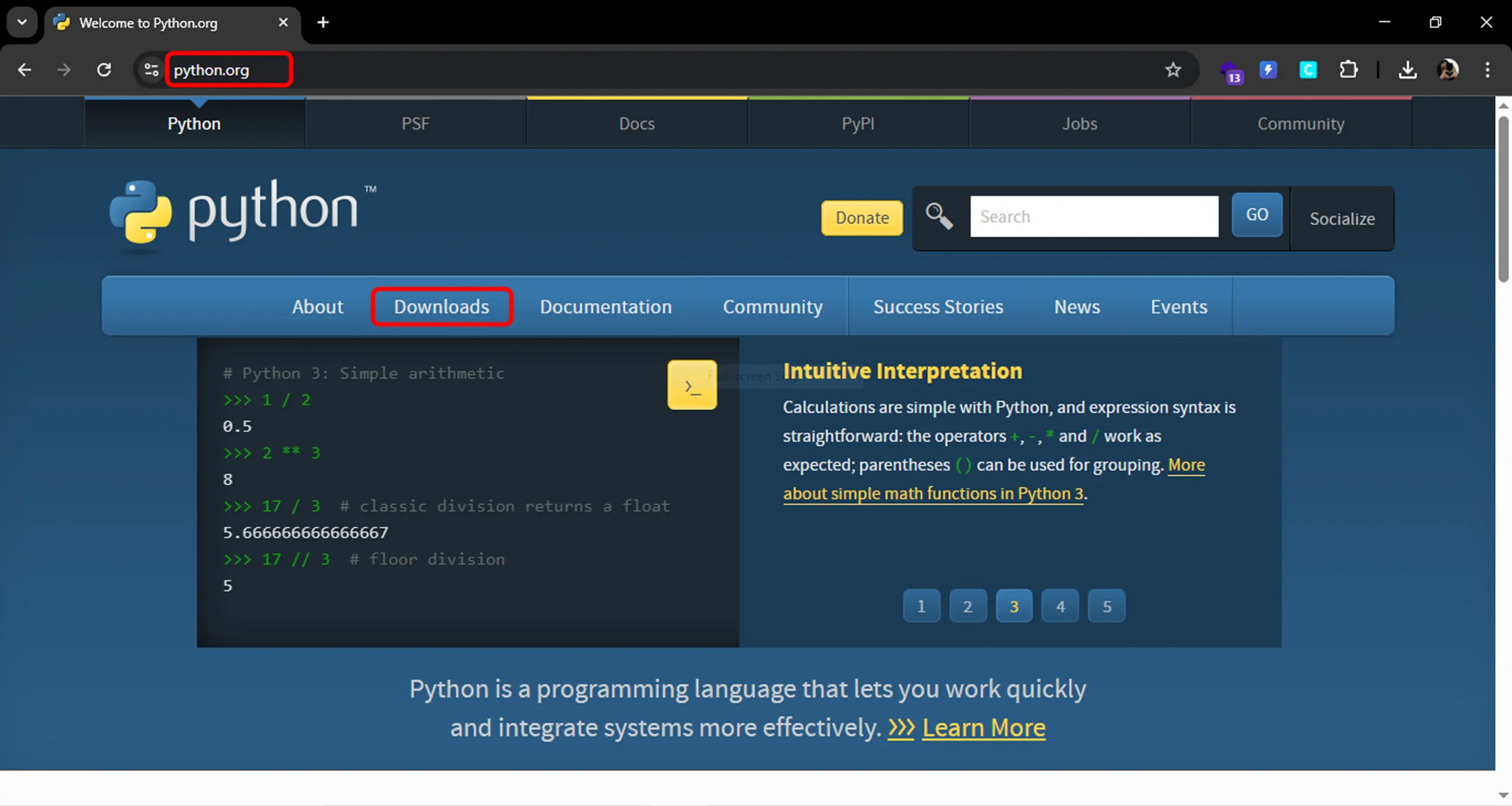
Task: Launch the interactive shell yellow button
Action: tap(692, 385)
